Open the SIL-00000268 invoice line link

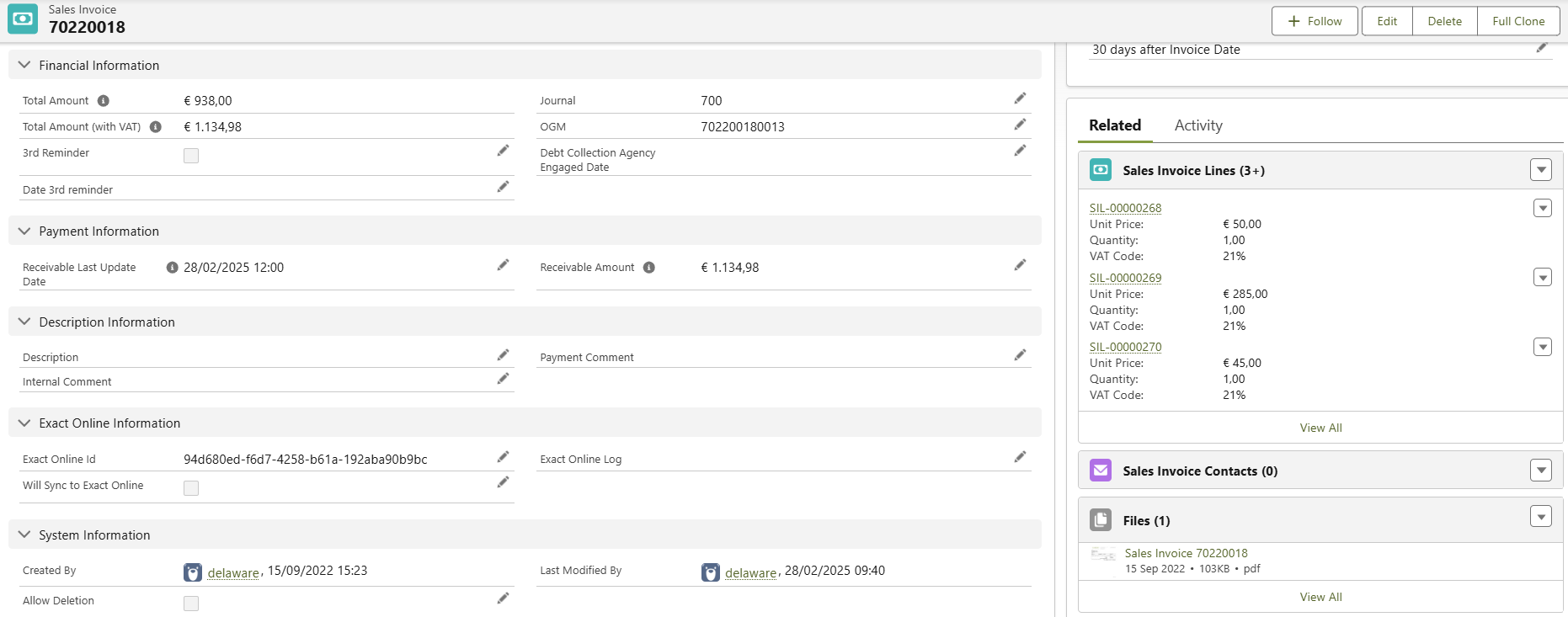point(1125,208)
